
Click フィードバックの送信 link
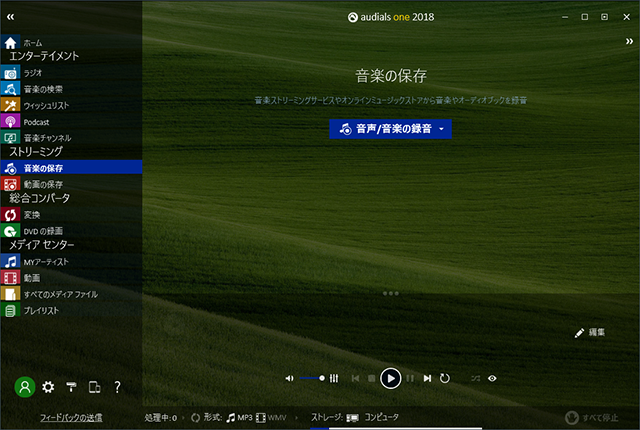pyautogui.click(x=71, y=417)
